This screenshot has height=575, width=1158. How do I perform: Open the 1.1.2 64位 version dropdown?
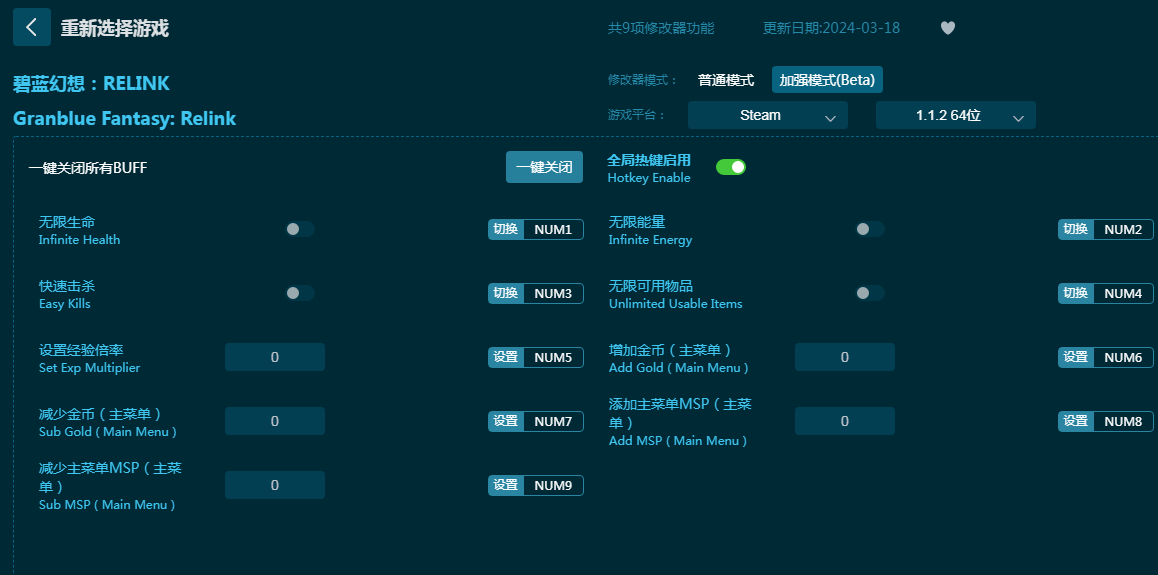pyautogui.click(x=956, y=115)
